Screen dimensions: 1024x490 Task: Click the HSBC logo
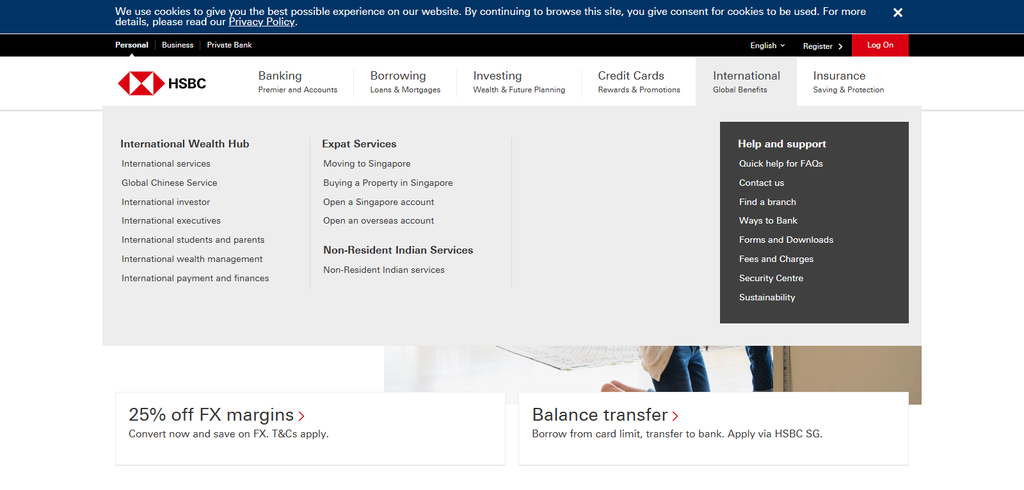[x=162, y=83]
